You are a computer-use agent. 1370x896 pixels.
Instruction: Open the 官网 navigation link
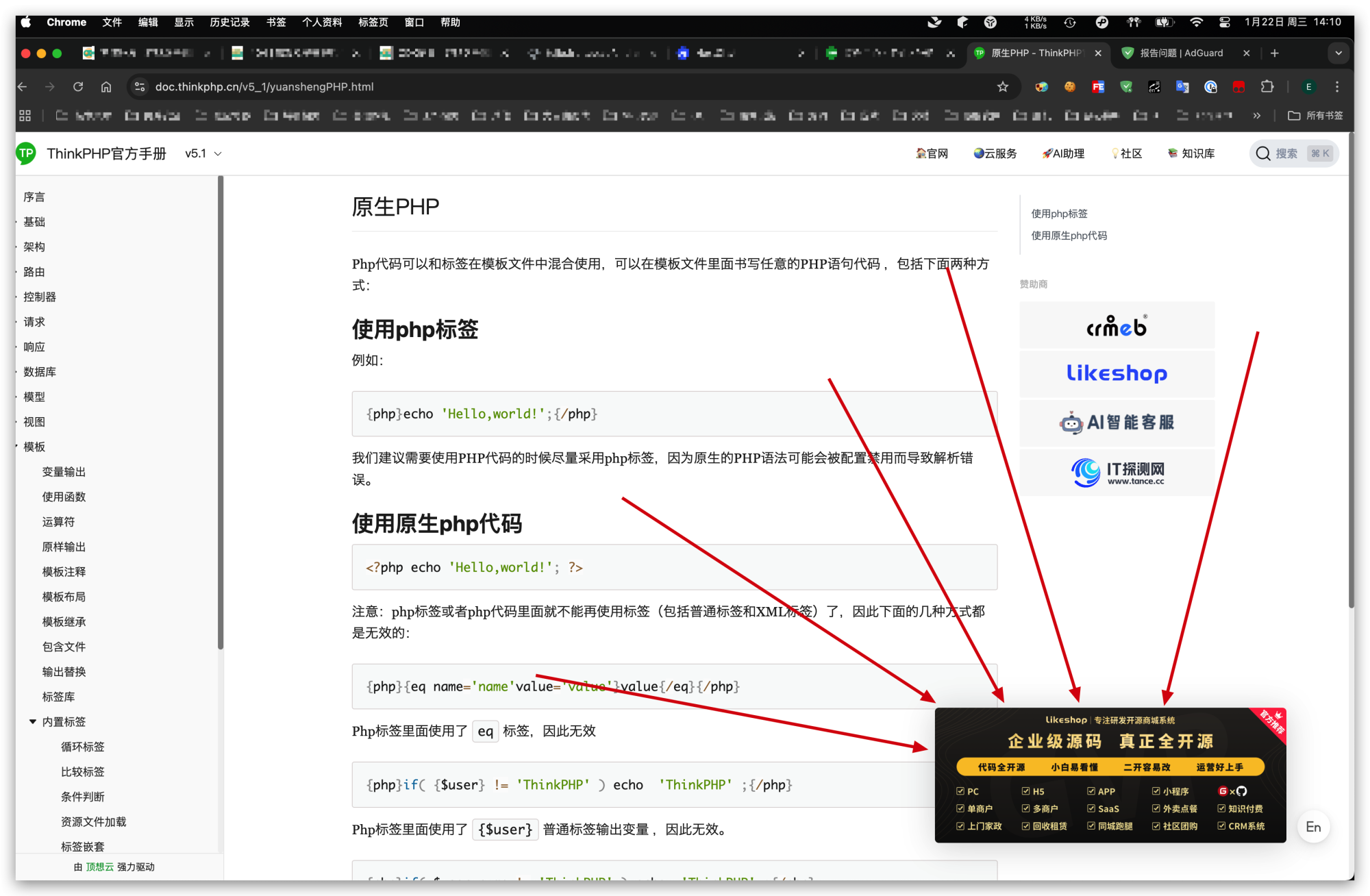932,153
